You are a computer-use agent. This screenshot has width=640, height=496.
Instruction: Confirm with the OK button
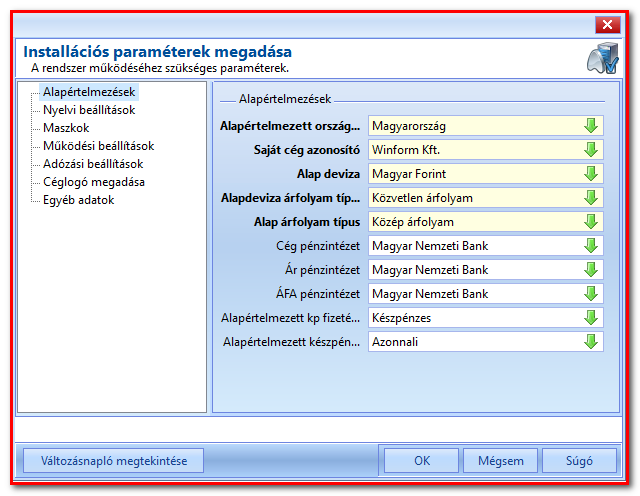[422, 460]
